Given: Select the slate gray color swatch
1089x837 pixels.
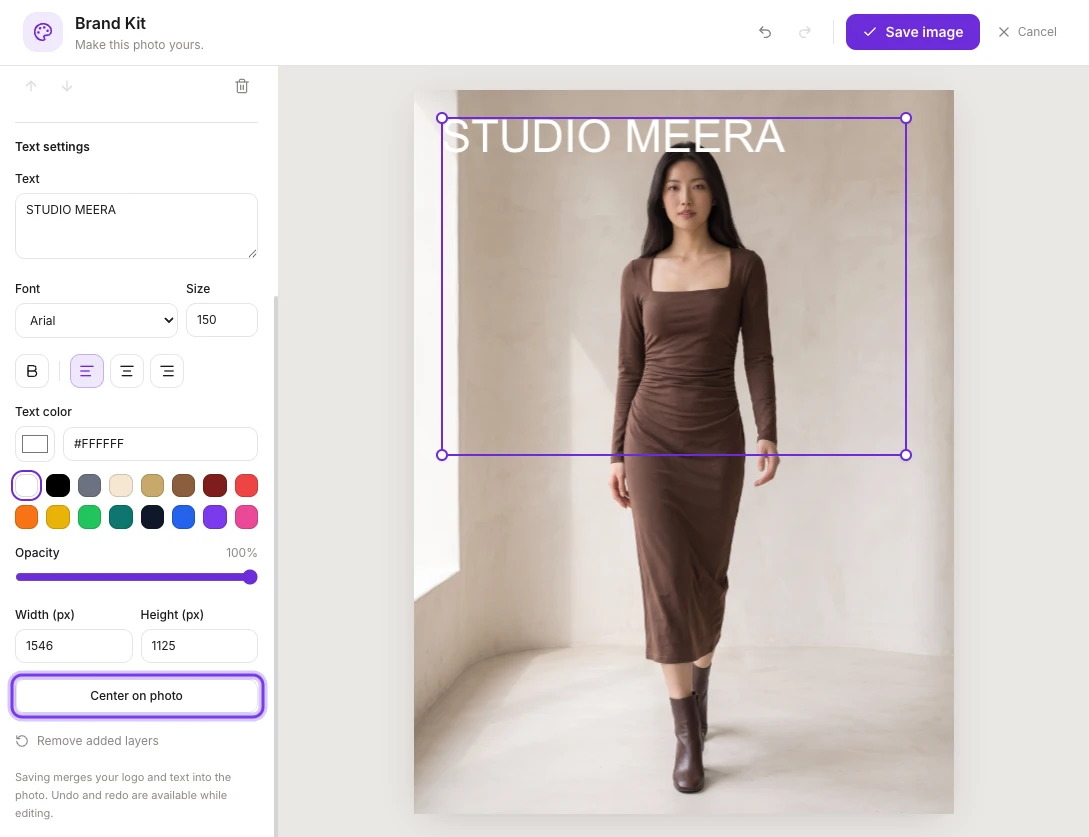Looking at the screenshot, I should click(90, 486).
